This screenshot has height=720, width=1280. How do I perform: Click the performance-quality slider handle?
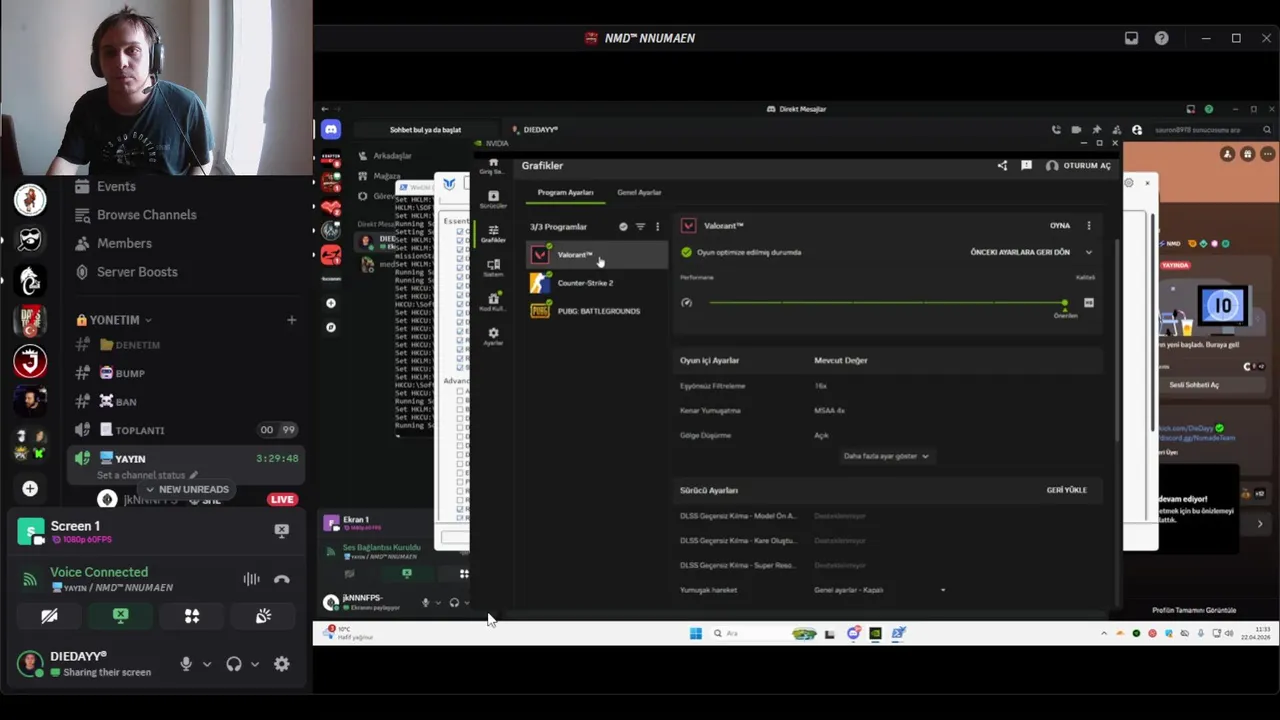click(x=1065, y=302)
